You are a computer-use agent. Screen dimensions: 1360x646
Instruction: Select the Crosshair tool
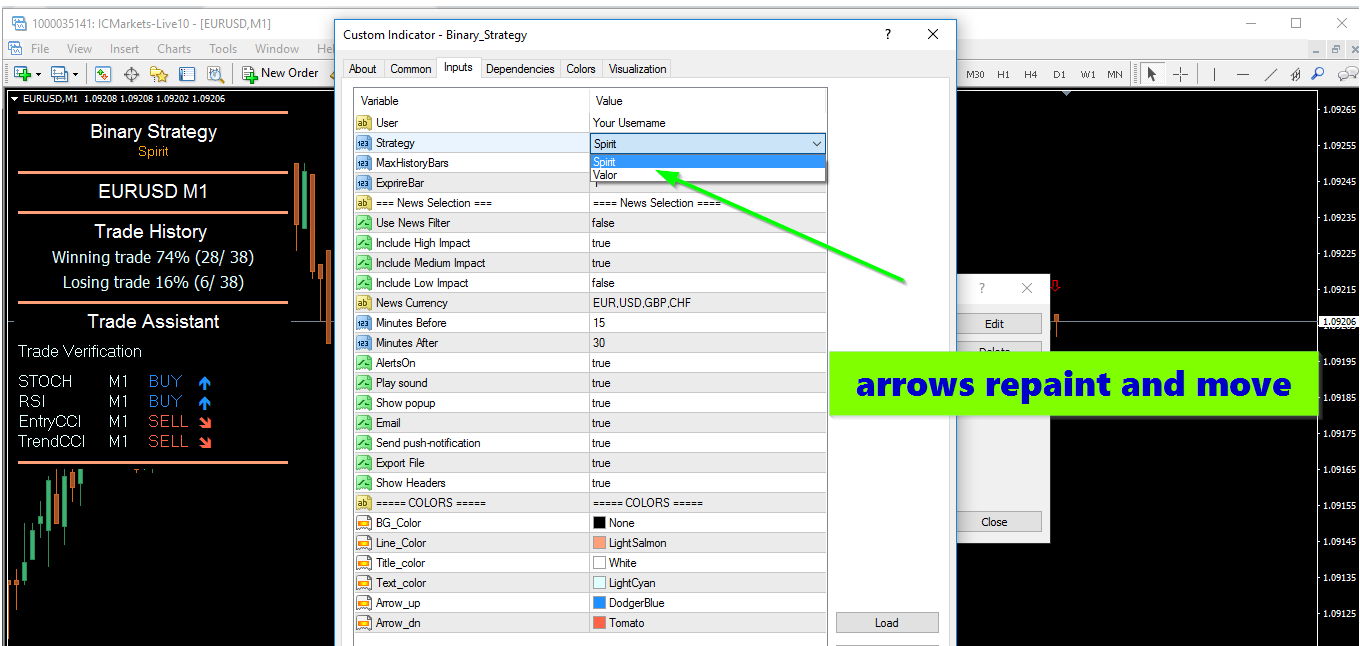tap(1180, 74)
